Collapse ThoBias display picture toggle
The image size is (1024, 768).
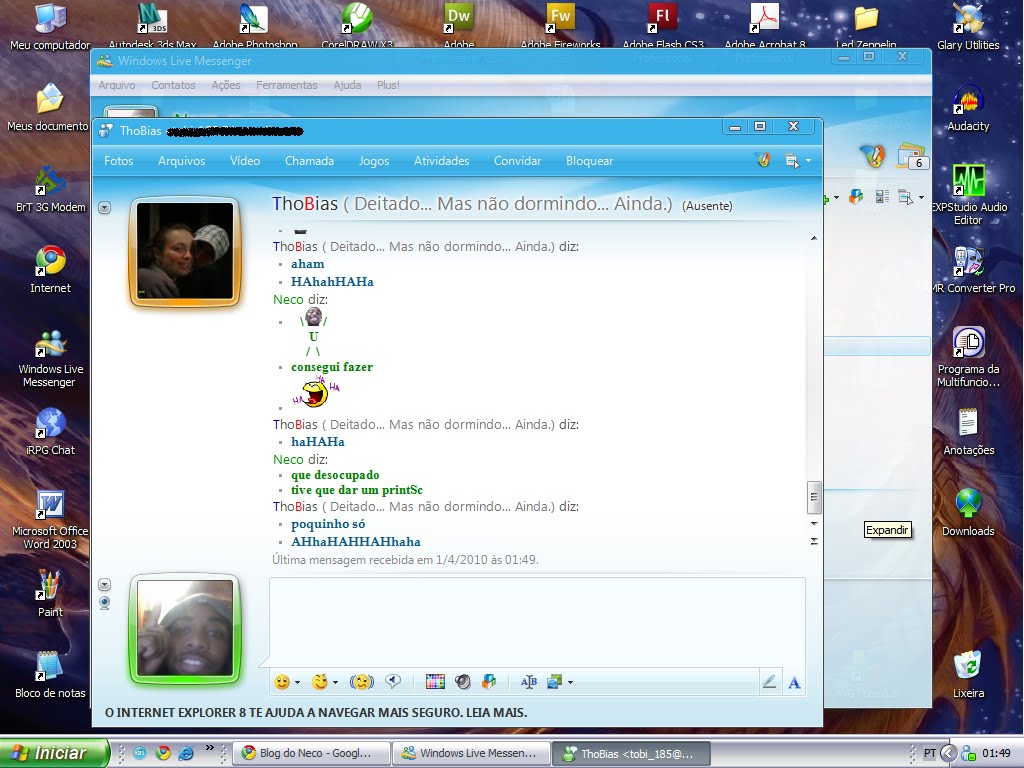104,208
